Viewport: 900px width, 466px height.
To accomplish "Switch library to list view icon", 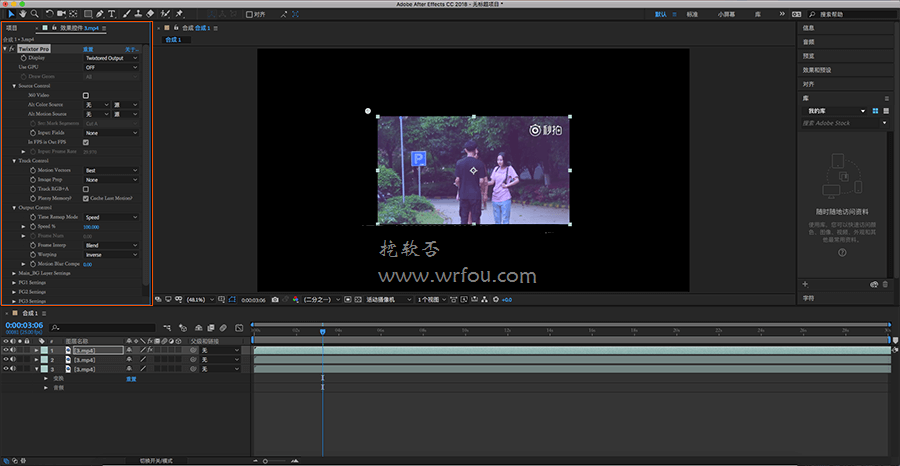I will pos(886,111).
